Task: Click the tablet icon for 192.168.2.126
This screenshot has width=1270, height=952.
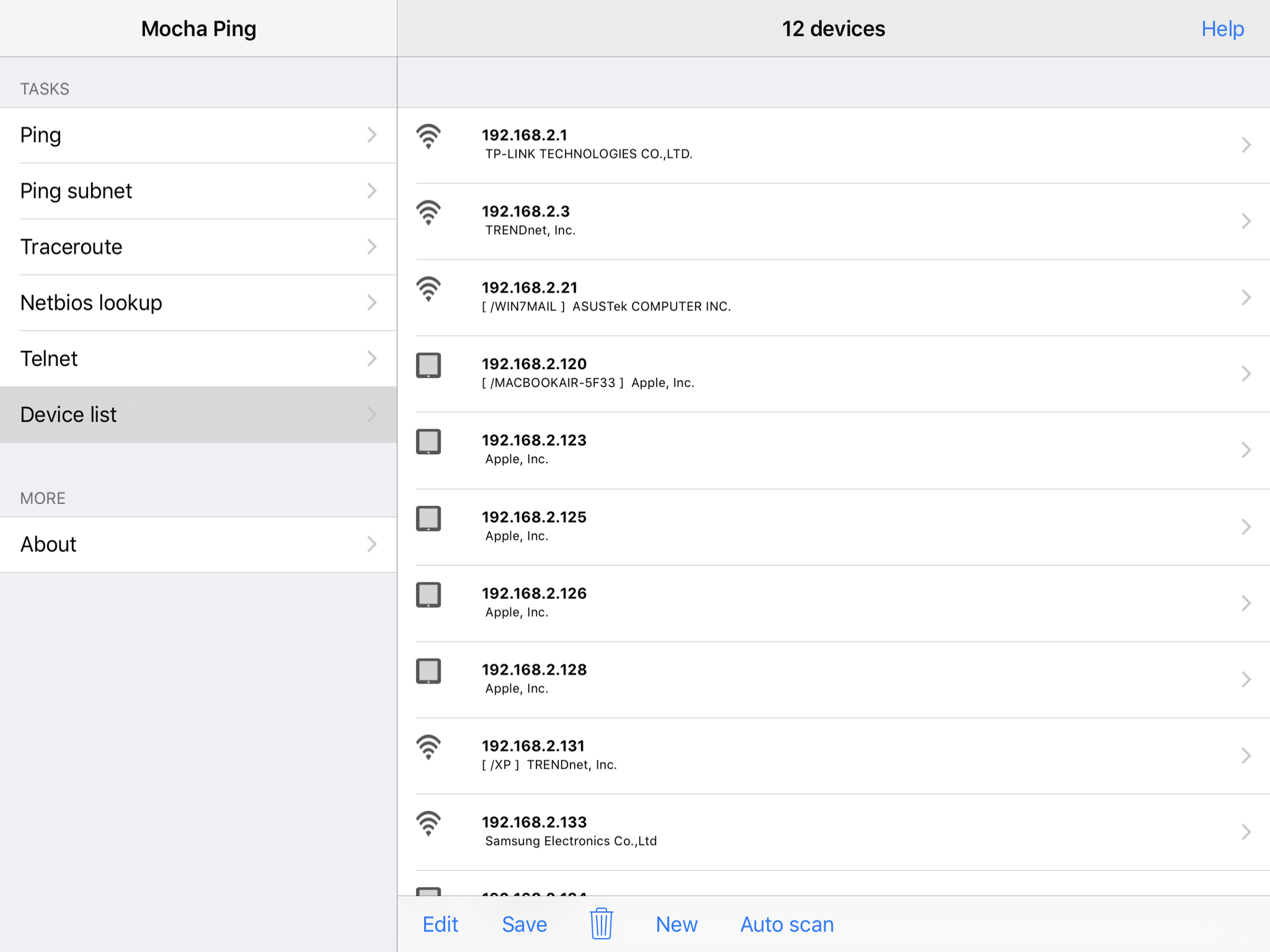Action: pyautogui.click(x=428, y=595)
